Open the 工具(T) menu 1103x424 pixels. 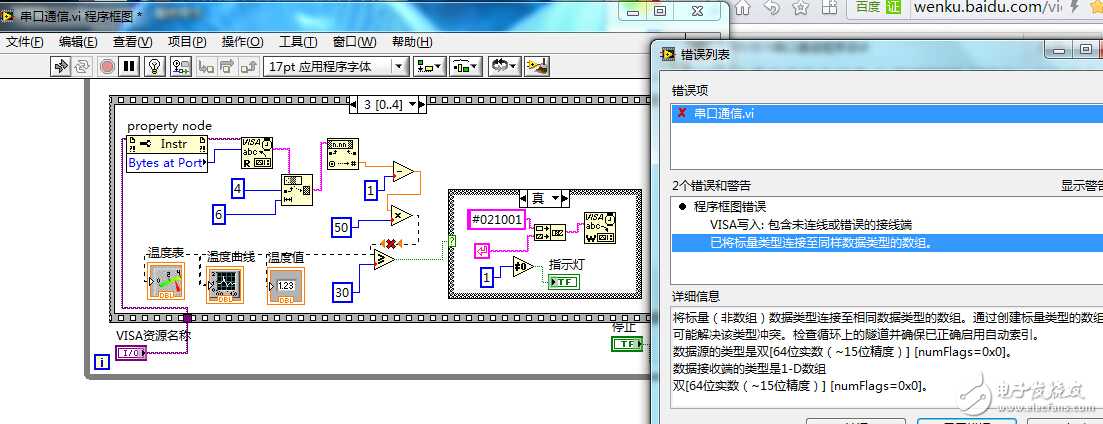[298, 41]
